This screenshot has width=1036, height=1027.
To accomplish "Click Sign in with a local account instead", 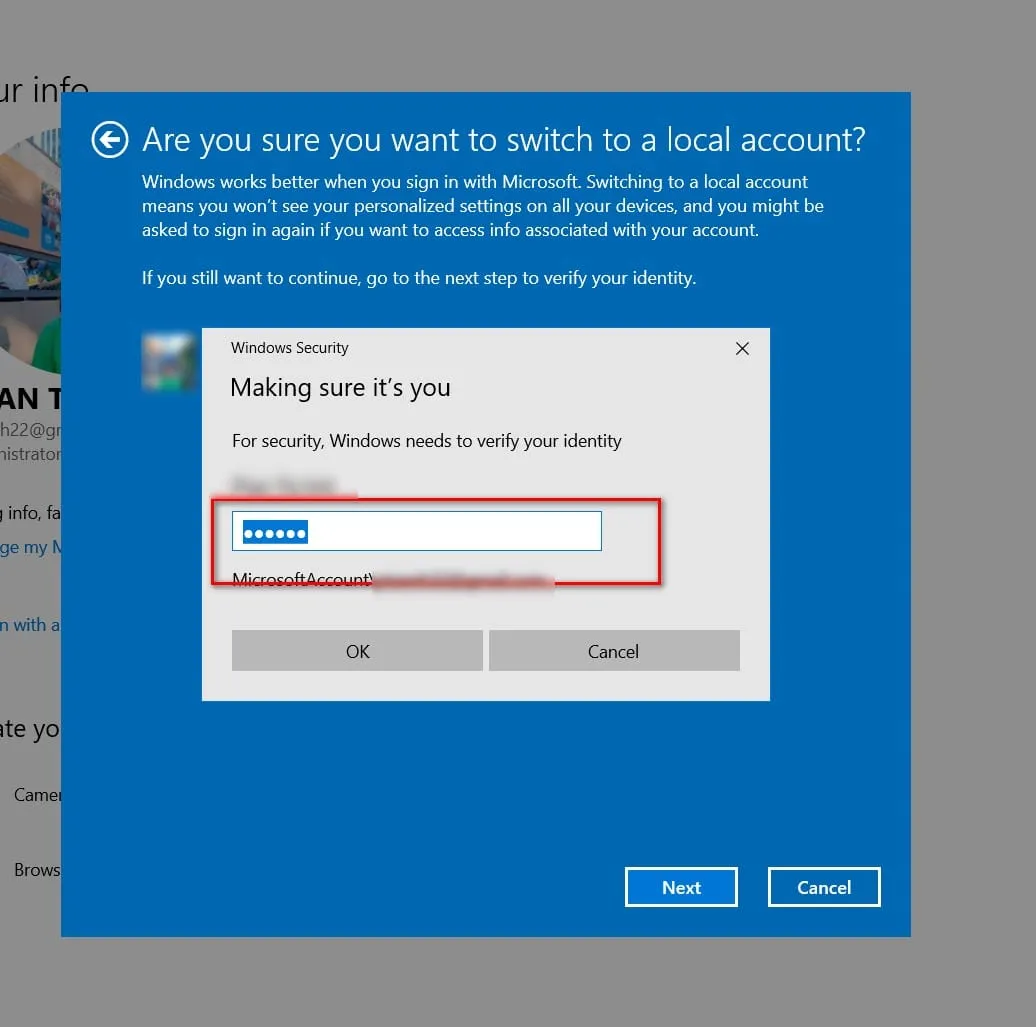I will [30, 624].
